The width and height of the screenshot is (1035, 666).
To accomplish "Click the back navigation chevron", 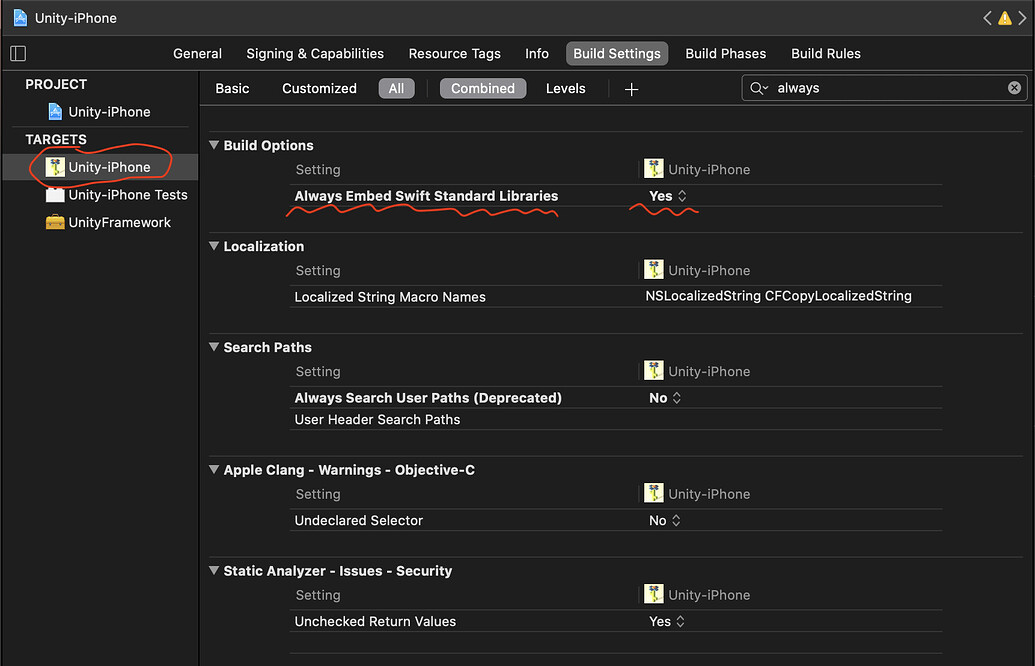I will click(987, 17).
